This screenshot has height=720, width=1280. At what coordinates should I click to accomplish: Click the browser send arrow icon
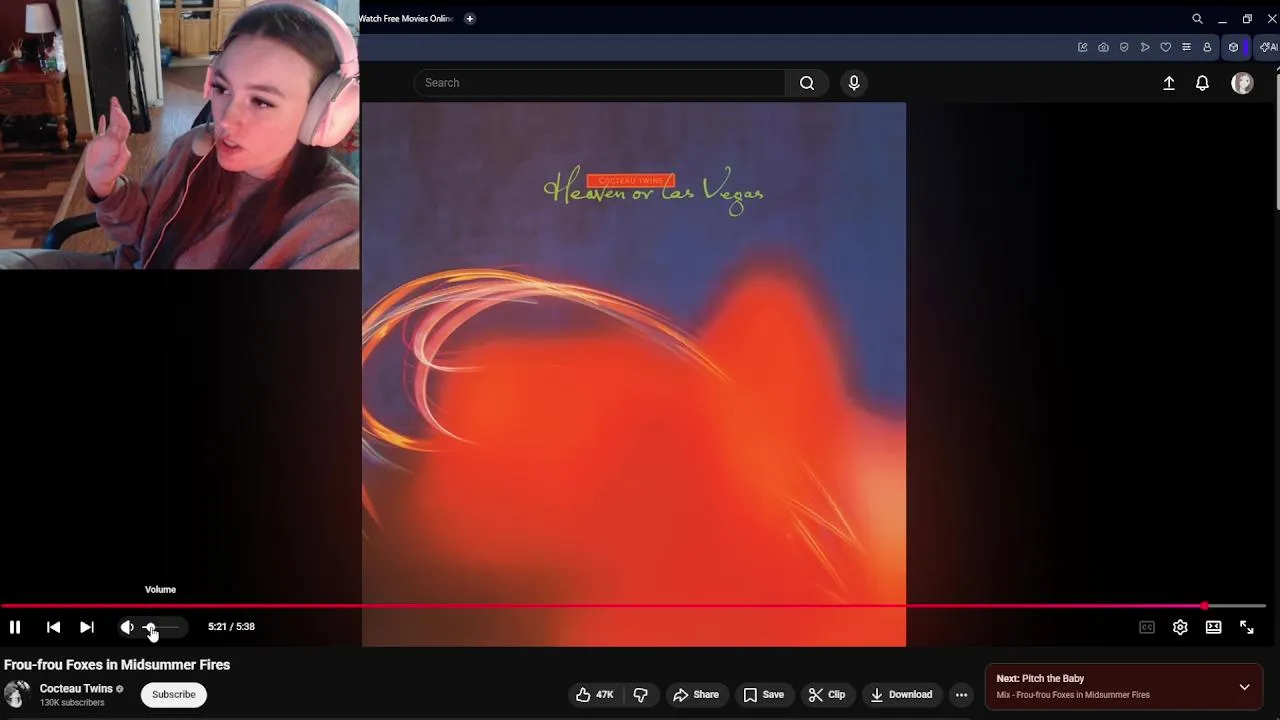1145,47
